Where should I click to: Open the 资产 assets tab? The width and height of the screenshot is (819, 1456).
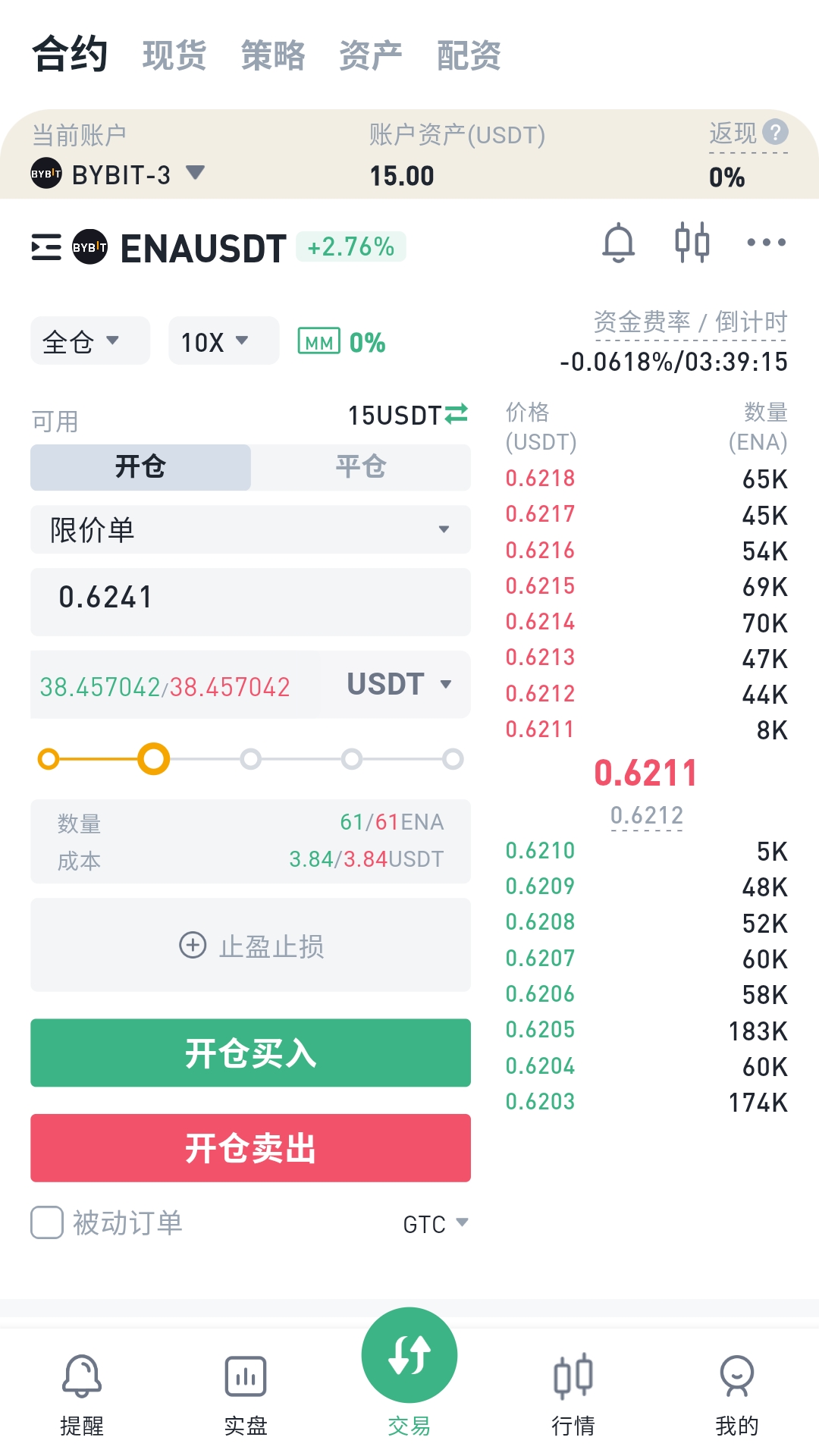[371, 55]
